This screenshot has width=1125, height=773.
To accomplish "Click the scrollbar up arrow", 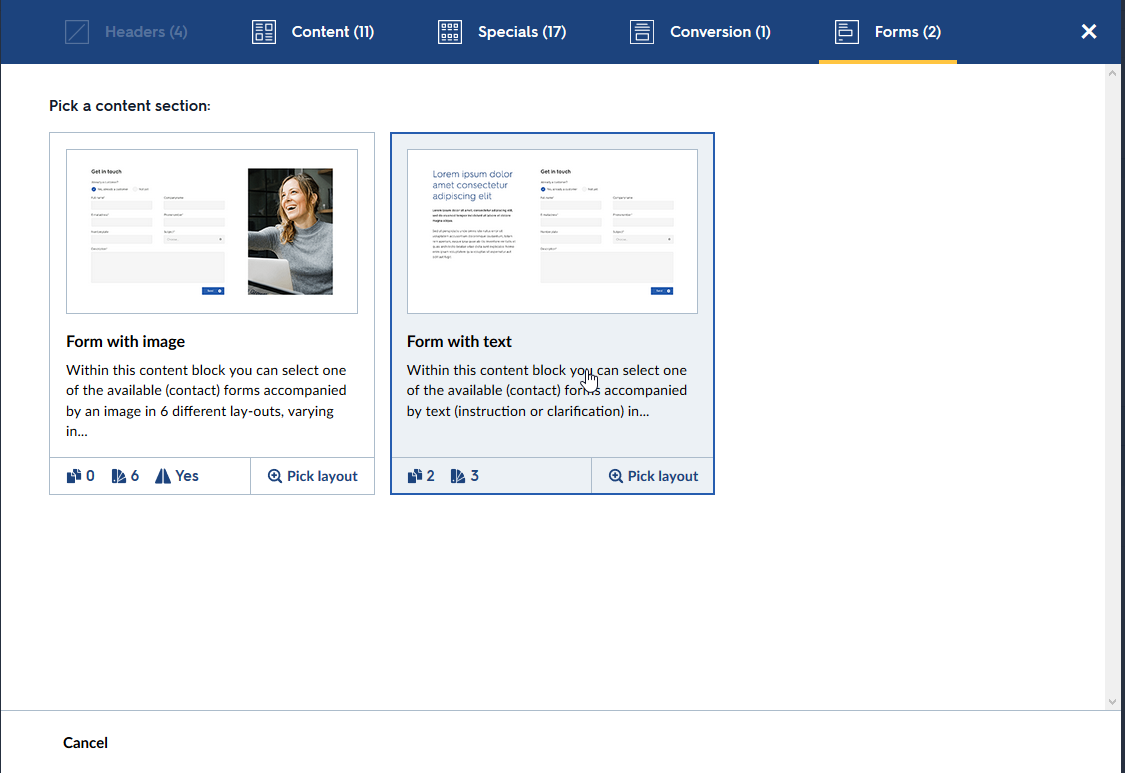I will point(1112,72).
